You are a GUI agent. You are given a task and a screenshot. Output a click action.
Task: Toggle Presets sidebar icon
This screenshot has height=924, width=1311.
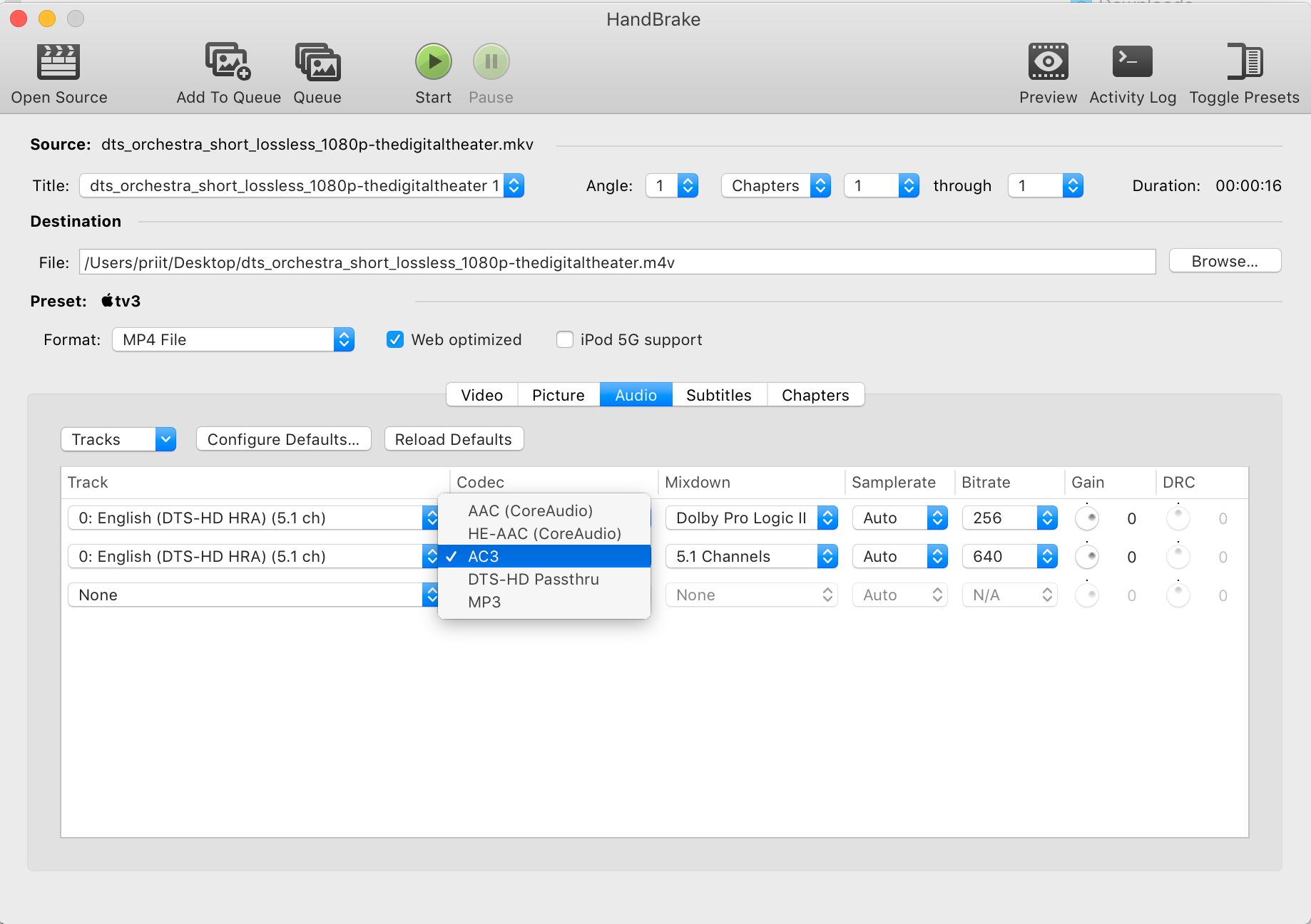1245,62
